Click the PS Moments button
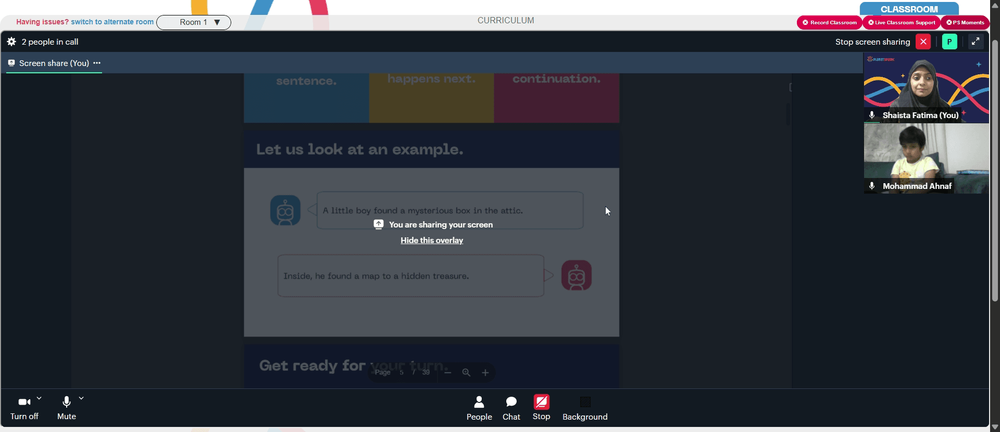 click(x=965, y=22)
